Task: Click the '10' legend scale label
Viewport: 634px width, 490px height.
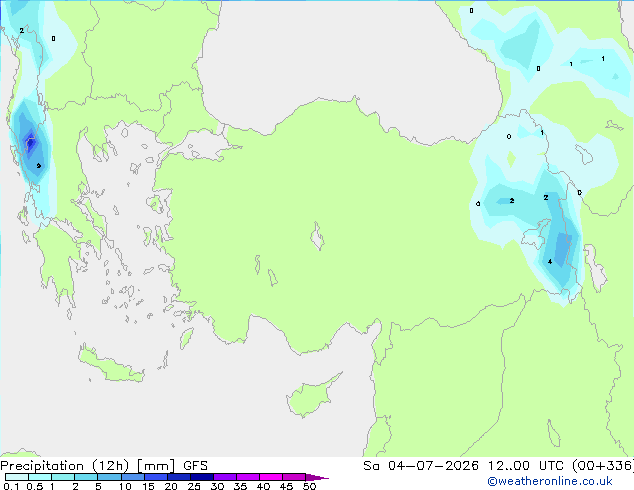Action: 125,486
